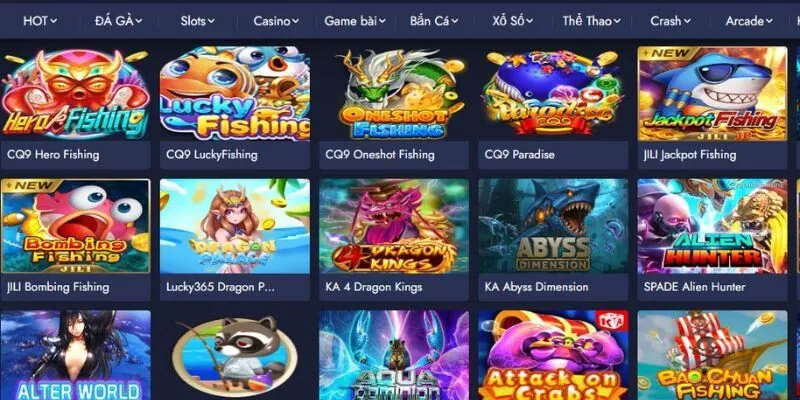Expand the ĐÁ GÀ category dropdown

coord(118,21)
